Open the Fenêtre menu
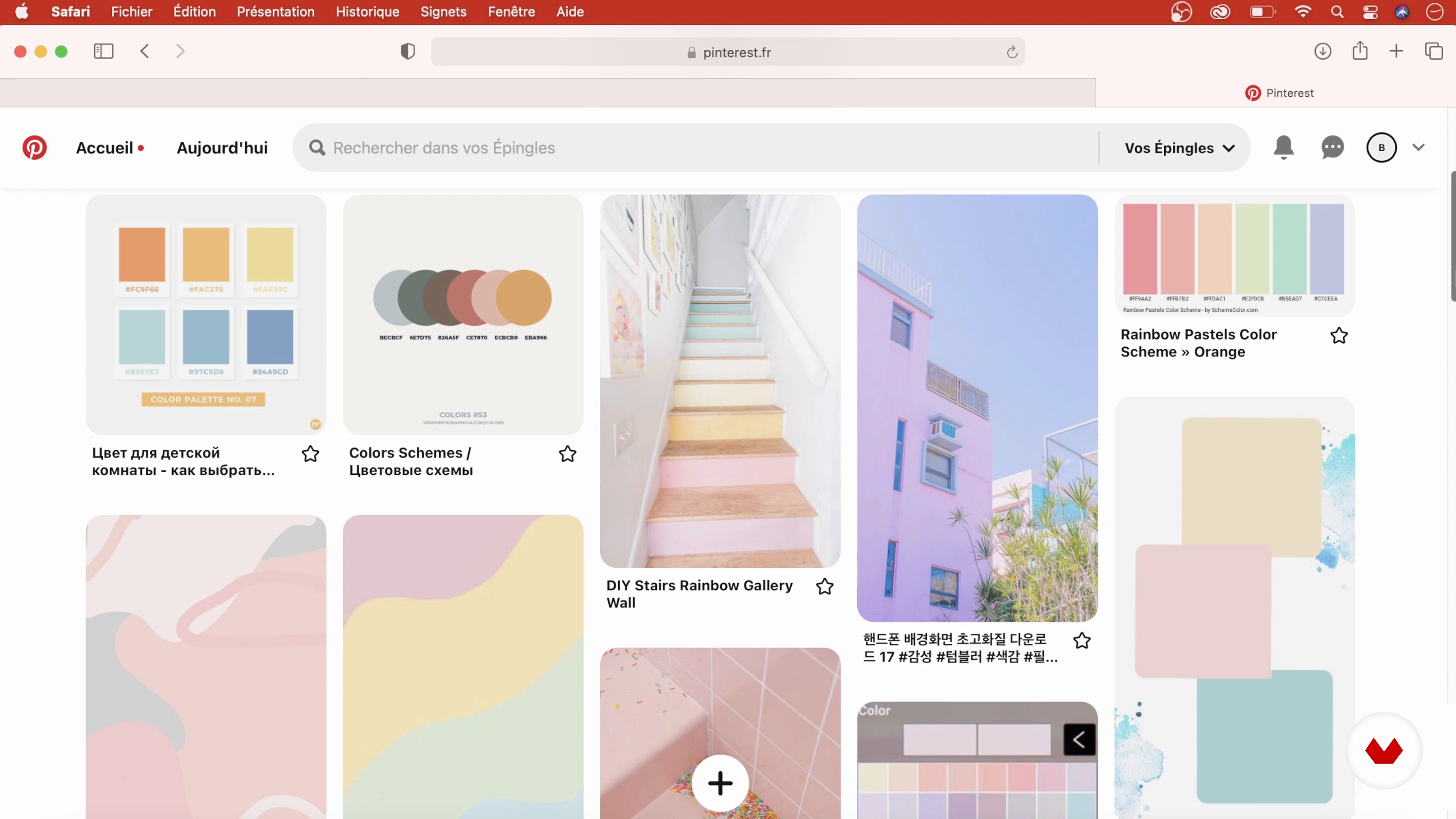This screenshot has width=1456, height=819. pos(511,12)
